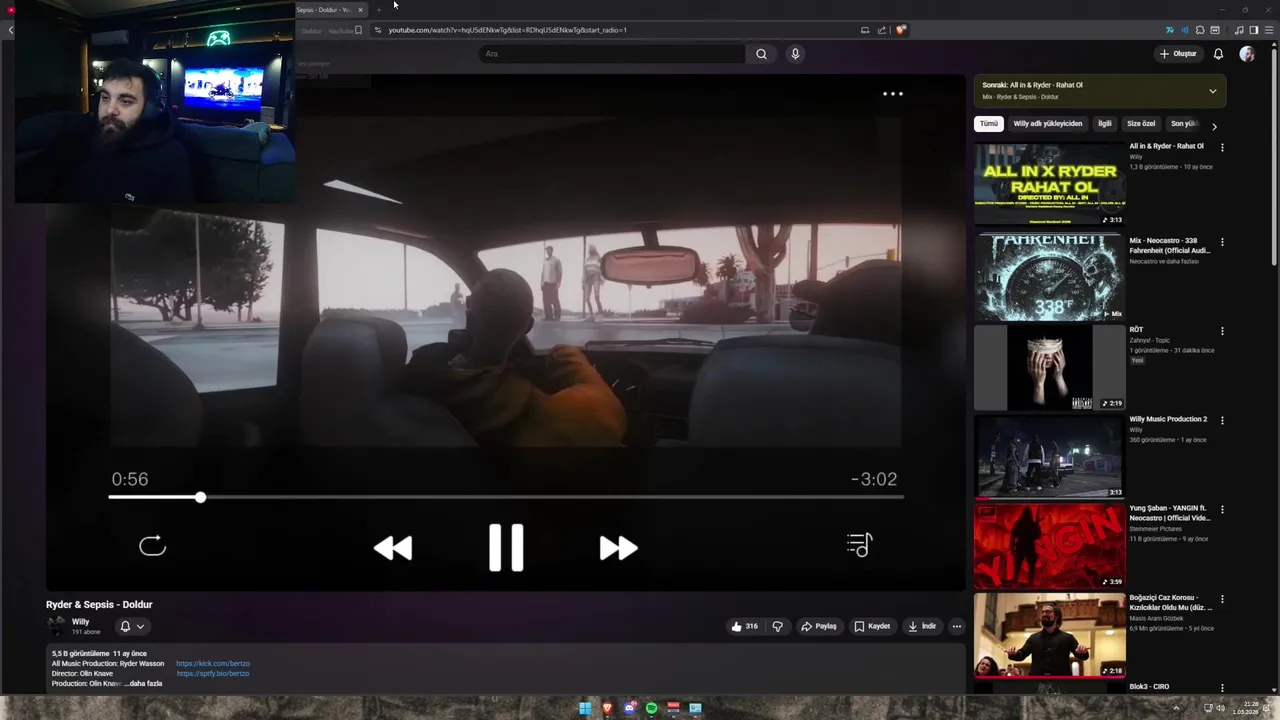Open Spotify from the taskbar
Screen dimensions: 1280x720
[x=651, y=709]
